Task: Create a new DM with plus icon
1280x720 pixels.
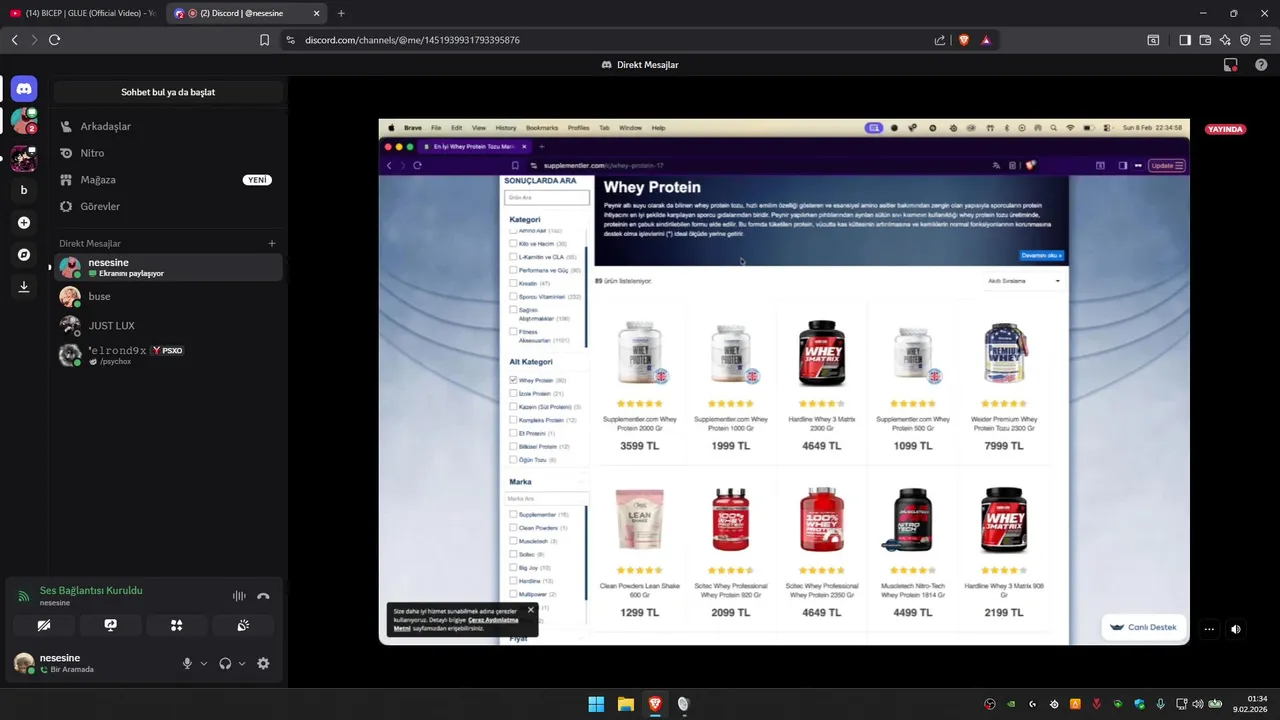Action: tap(272, 243)
